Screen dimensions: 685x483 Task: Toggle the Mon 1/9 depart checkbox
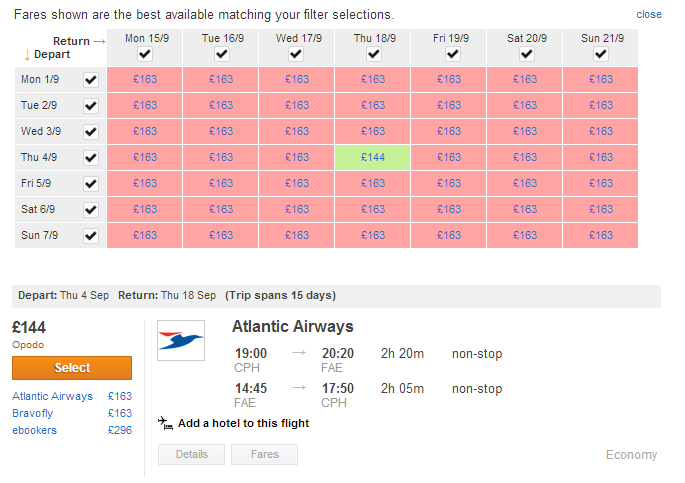coord(91,80)
